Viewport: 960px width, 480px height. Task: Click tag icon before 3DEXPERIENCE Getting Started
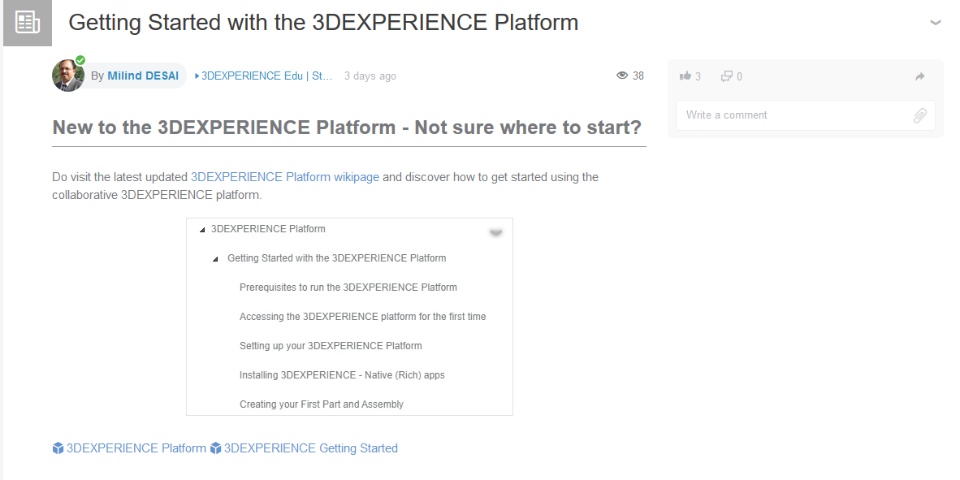click(x=216, y=448)
